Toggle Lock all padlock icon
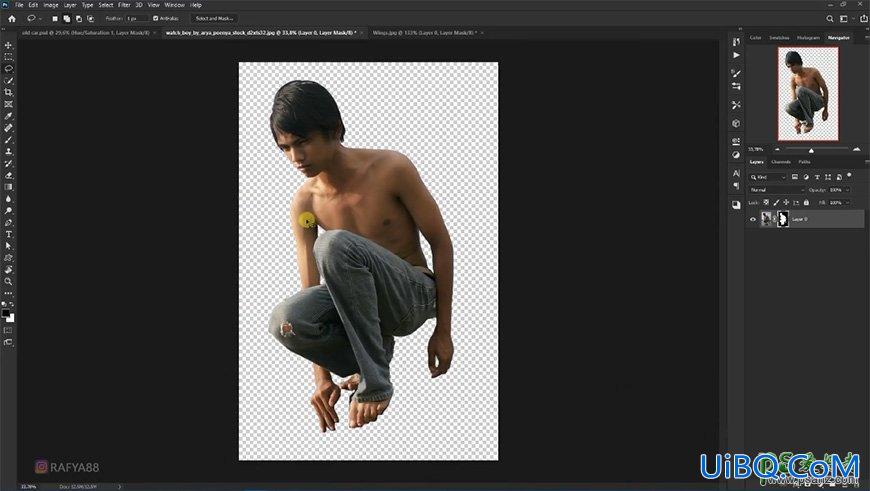The height and width of the screenshot is (491, 870). tap(806, 203)
